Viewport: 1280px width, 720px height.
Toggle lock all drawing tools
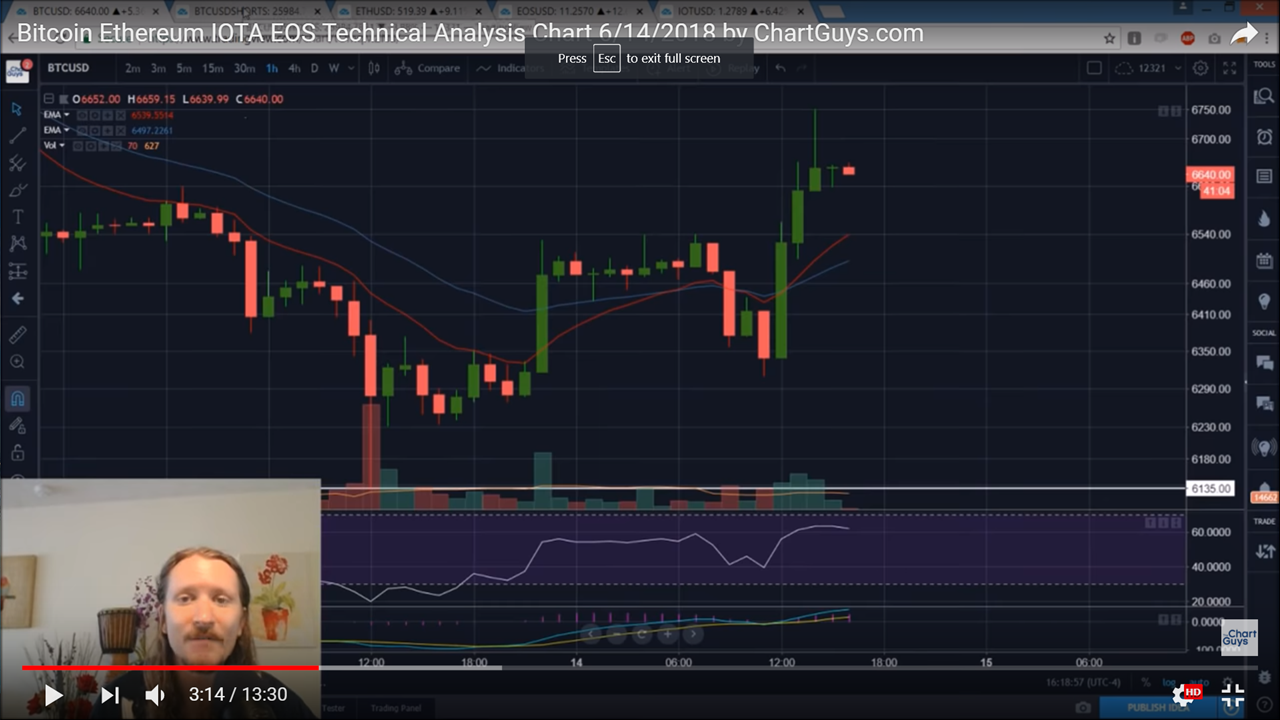point(17,453)
